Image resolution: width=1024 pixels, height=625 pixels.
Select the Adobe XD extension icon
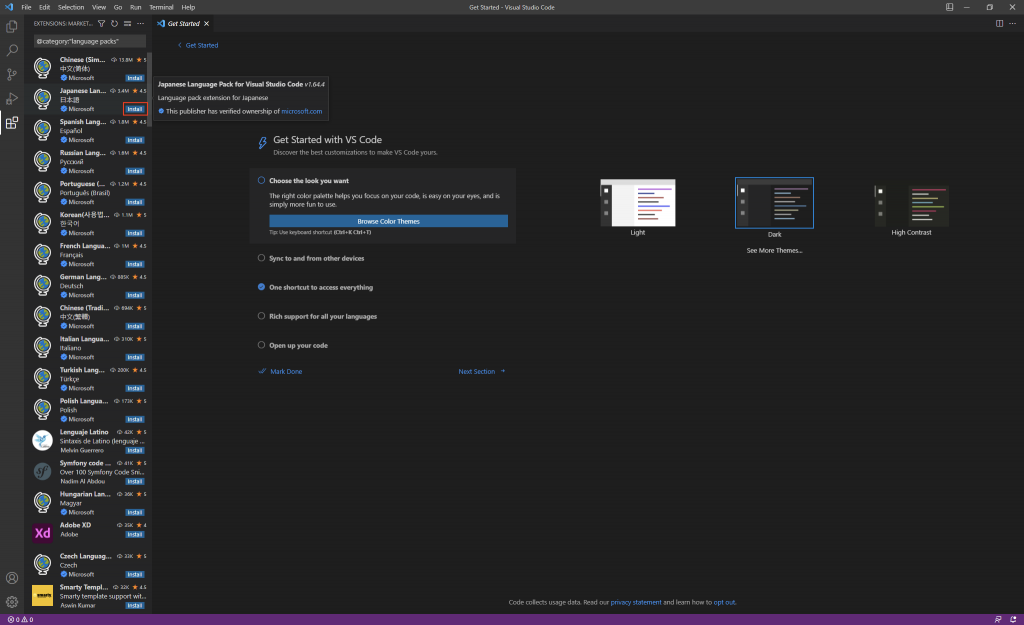(42, 534)
